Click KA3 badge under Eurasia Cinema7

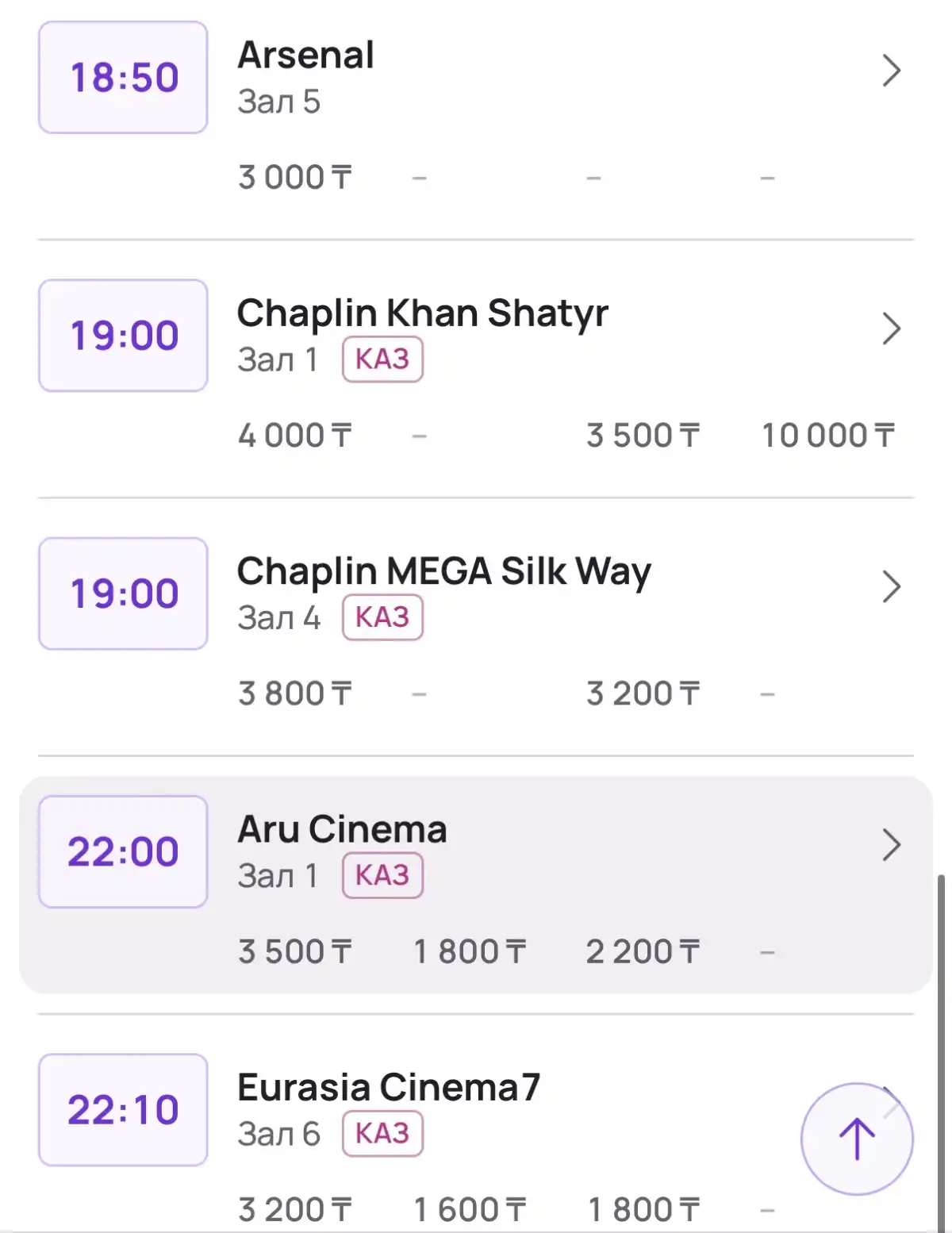[382, 1133]
